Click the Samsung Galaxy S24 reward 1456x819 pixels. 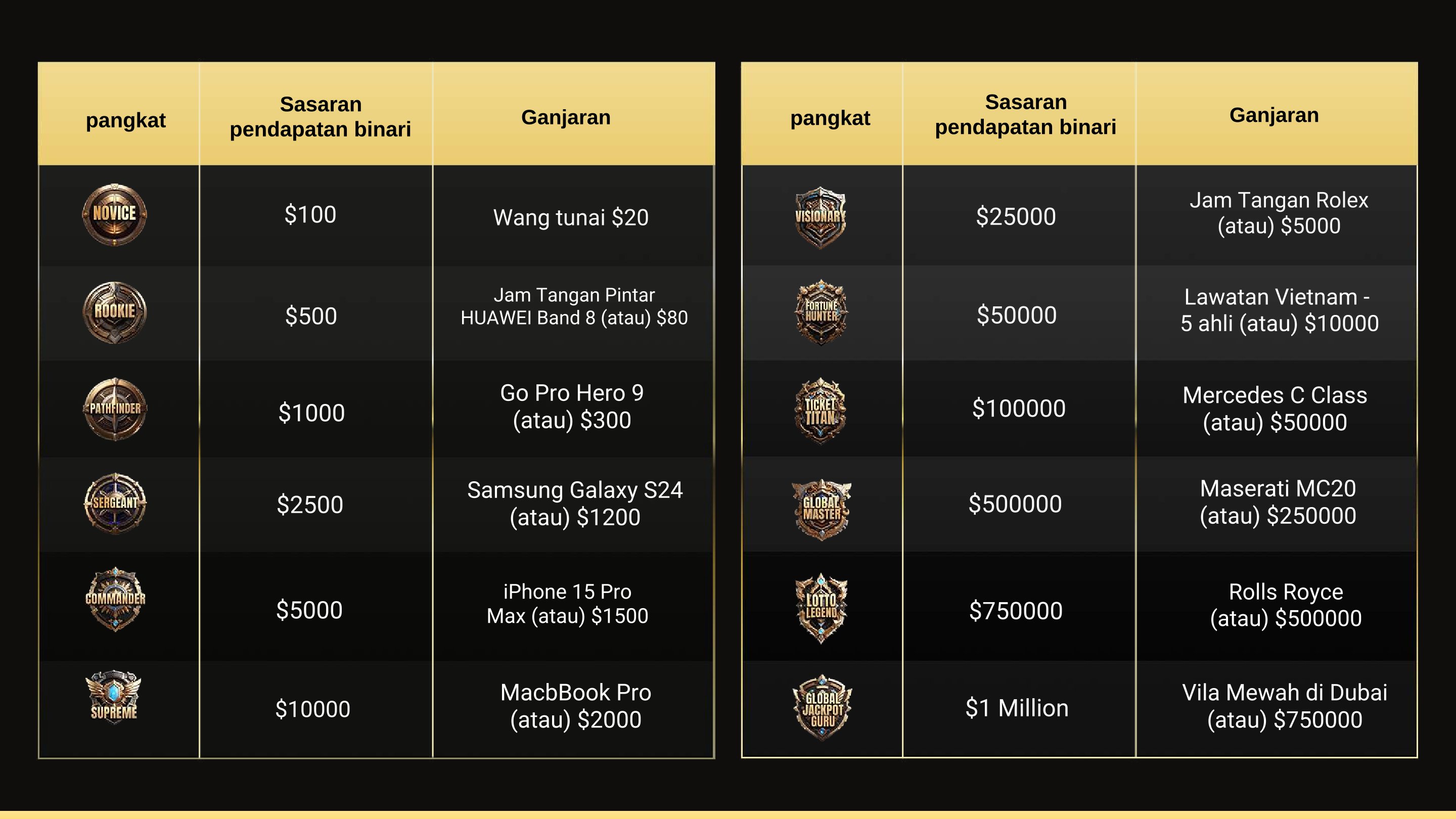click(575, 504)
